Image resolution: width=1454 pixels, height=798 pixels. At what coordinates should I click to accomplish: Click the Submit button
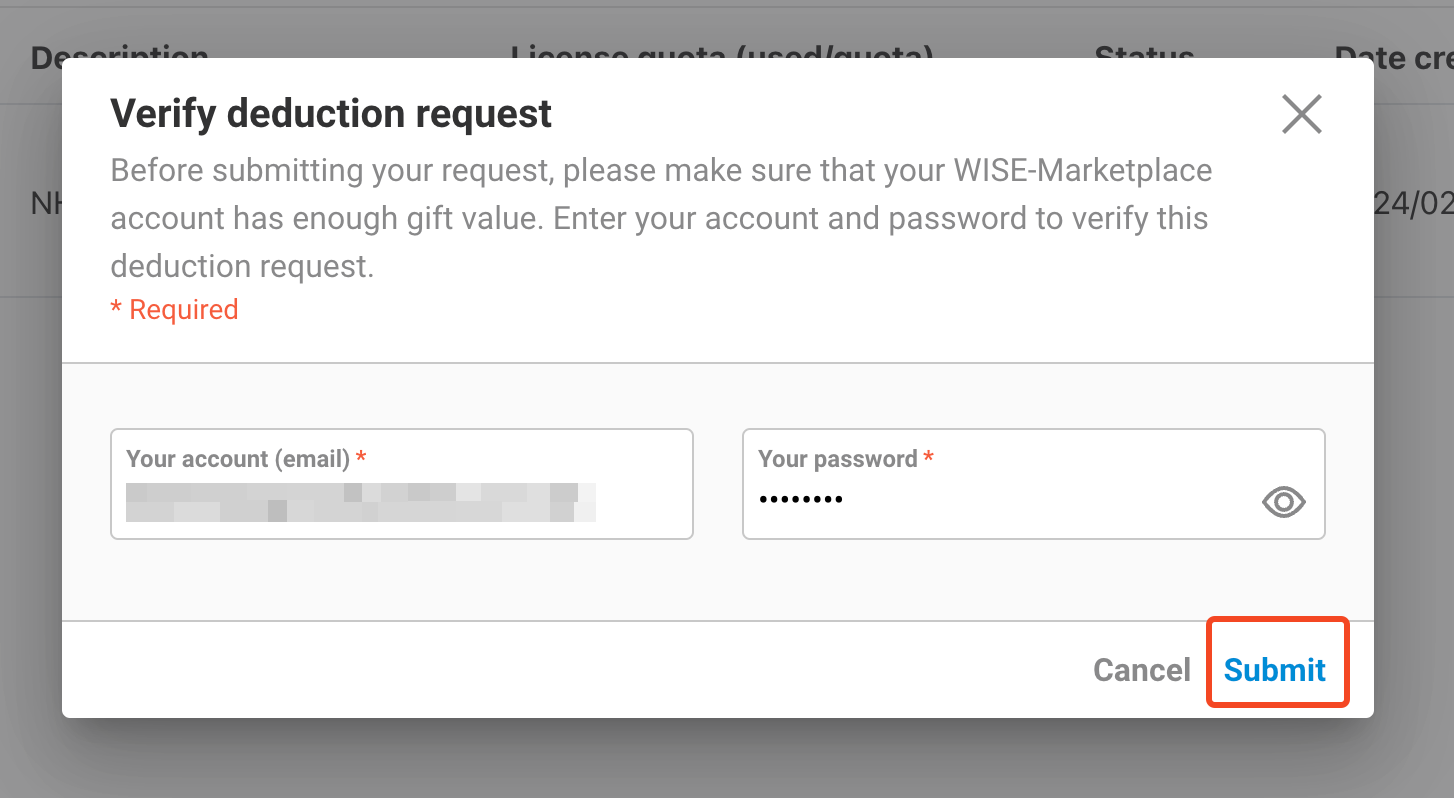click(1275, 669)
